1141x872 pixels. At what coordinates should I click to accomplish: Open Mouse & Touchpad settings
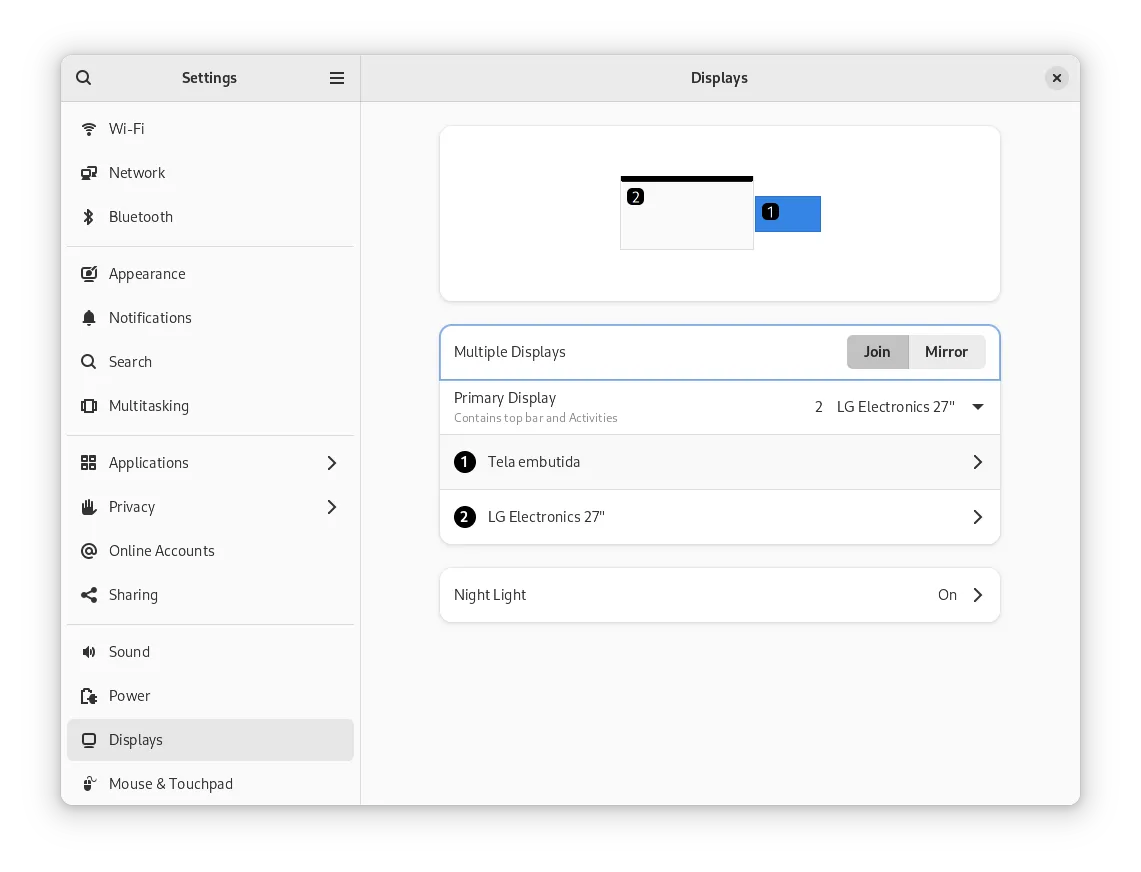point(170,784)
